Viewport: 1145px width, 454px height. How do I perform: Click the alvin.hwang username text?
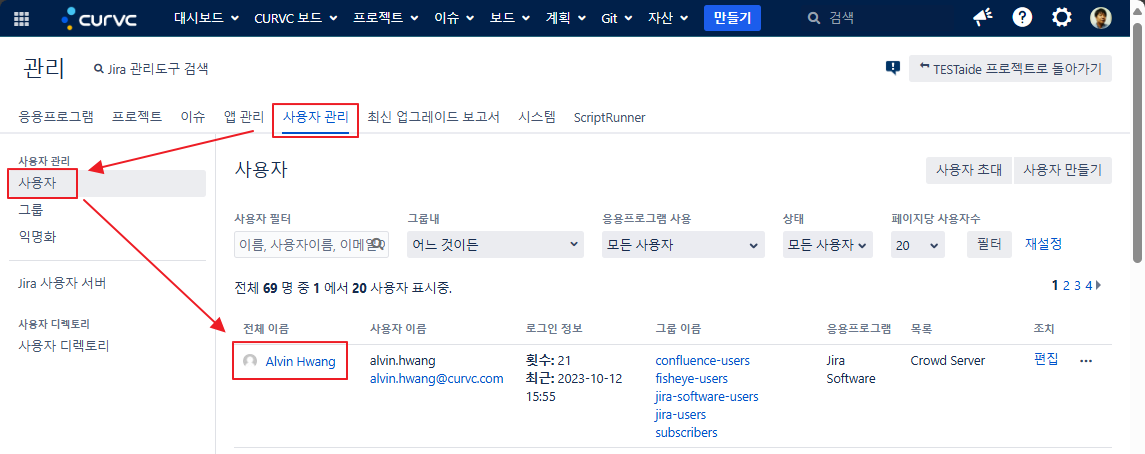[403, 361]
